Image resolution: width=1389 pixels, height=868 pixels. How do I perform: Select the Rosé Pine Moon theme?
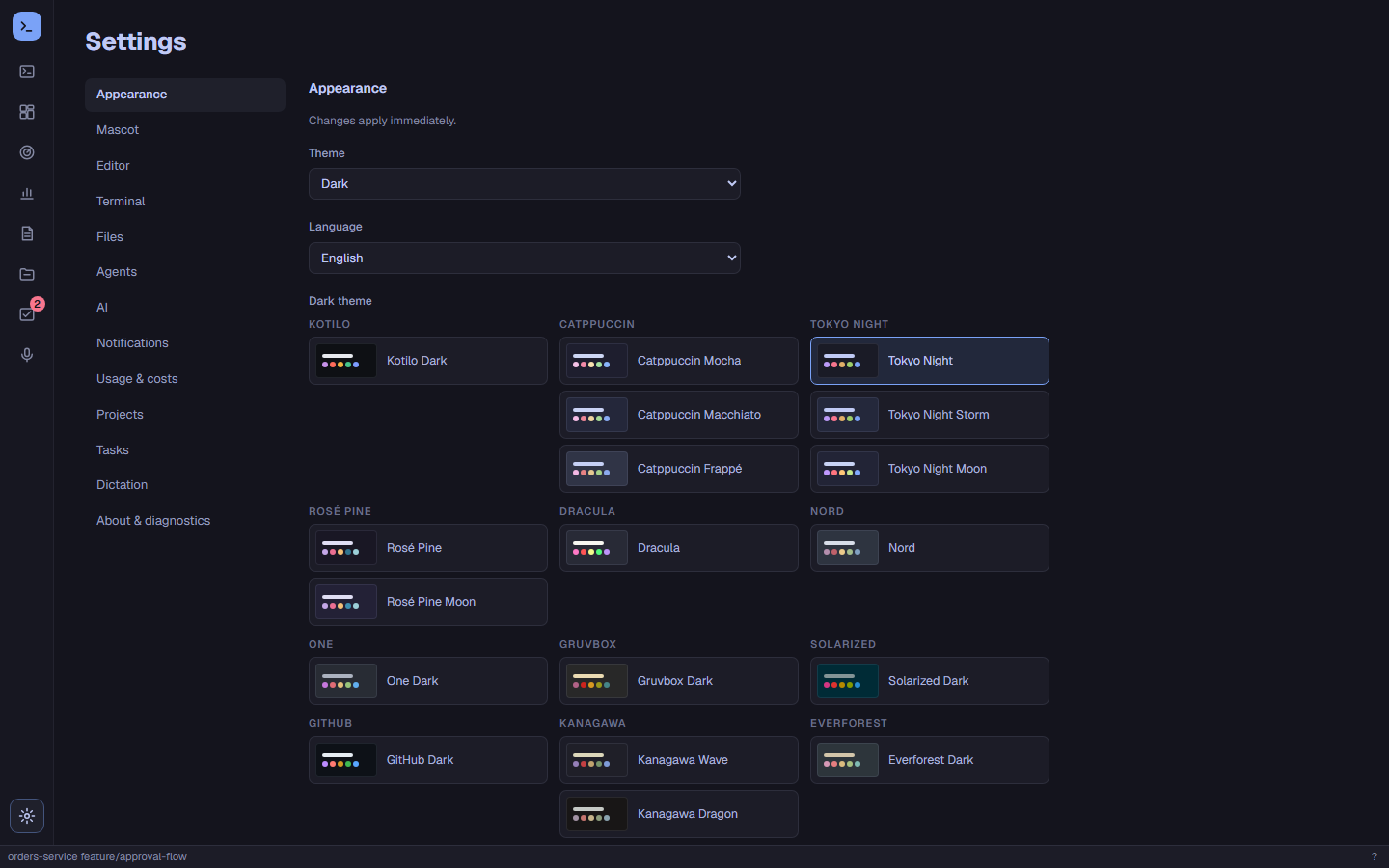tap(428, 602)
